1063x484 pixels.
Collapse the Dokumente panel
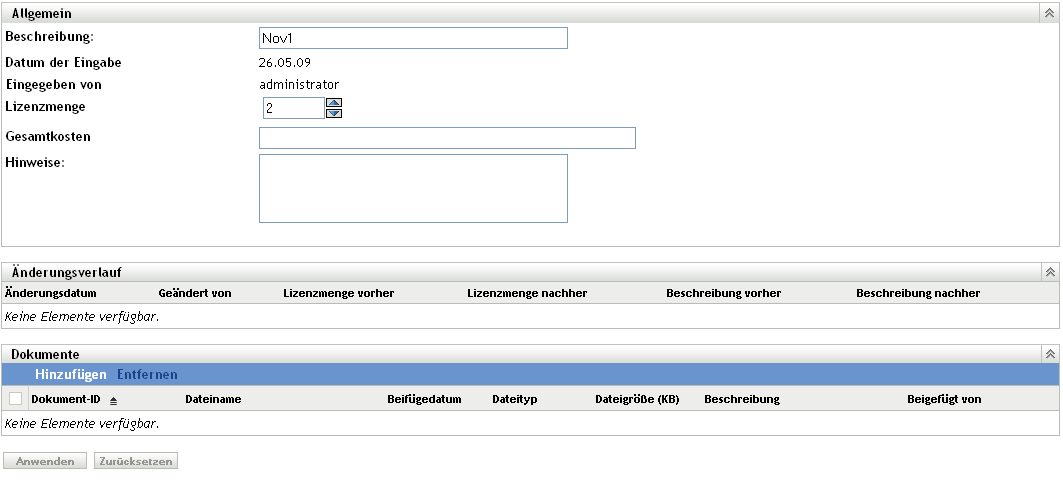click(x=1050, y=354)
